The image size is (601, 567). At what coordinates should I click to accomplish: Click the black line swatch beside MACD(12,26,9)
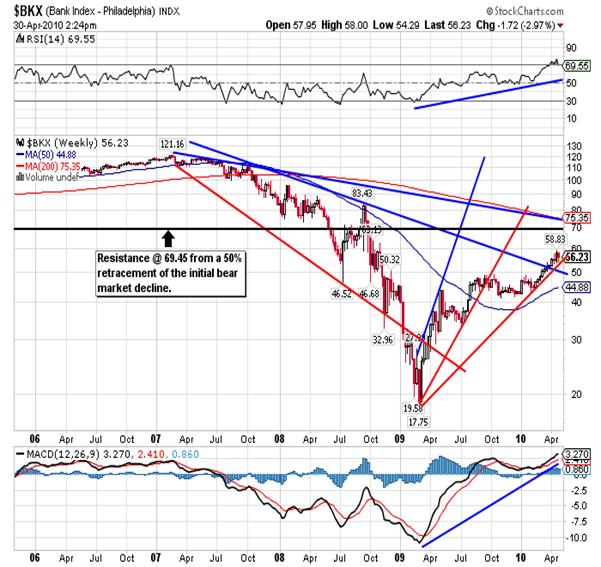coord(20,455)
